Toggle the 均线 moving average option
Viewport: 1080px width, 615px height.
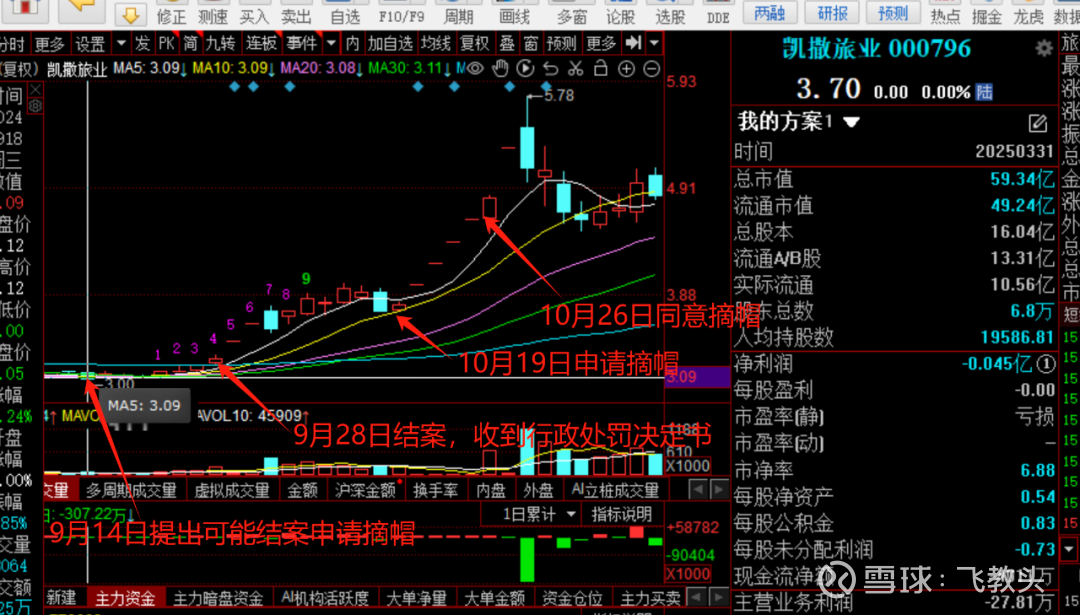tap(435, 43)
